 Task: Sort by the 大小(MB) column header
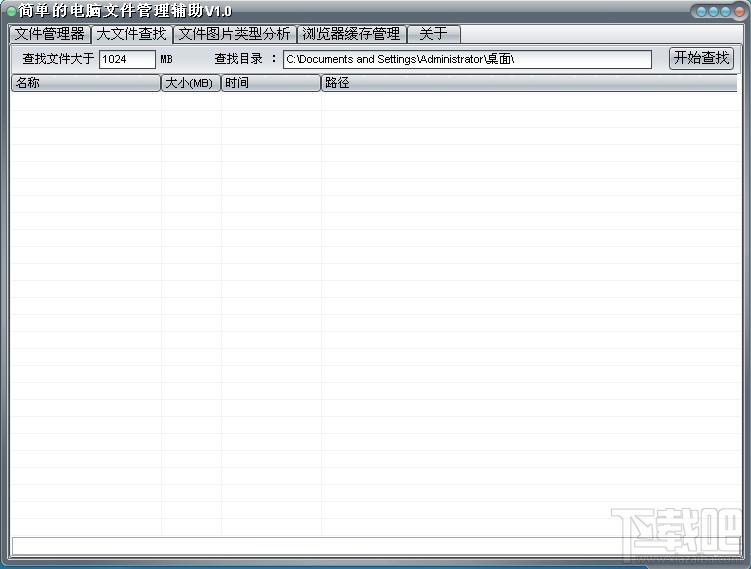[191, 83]
